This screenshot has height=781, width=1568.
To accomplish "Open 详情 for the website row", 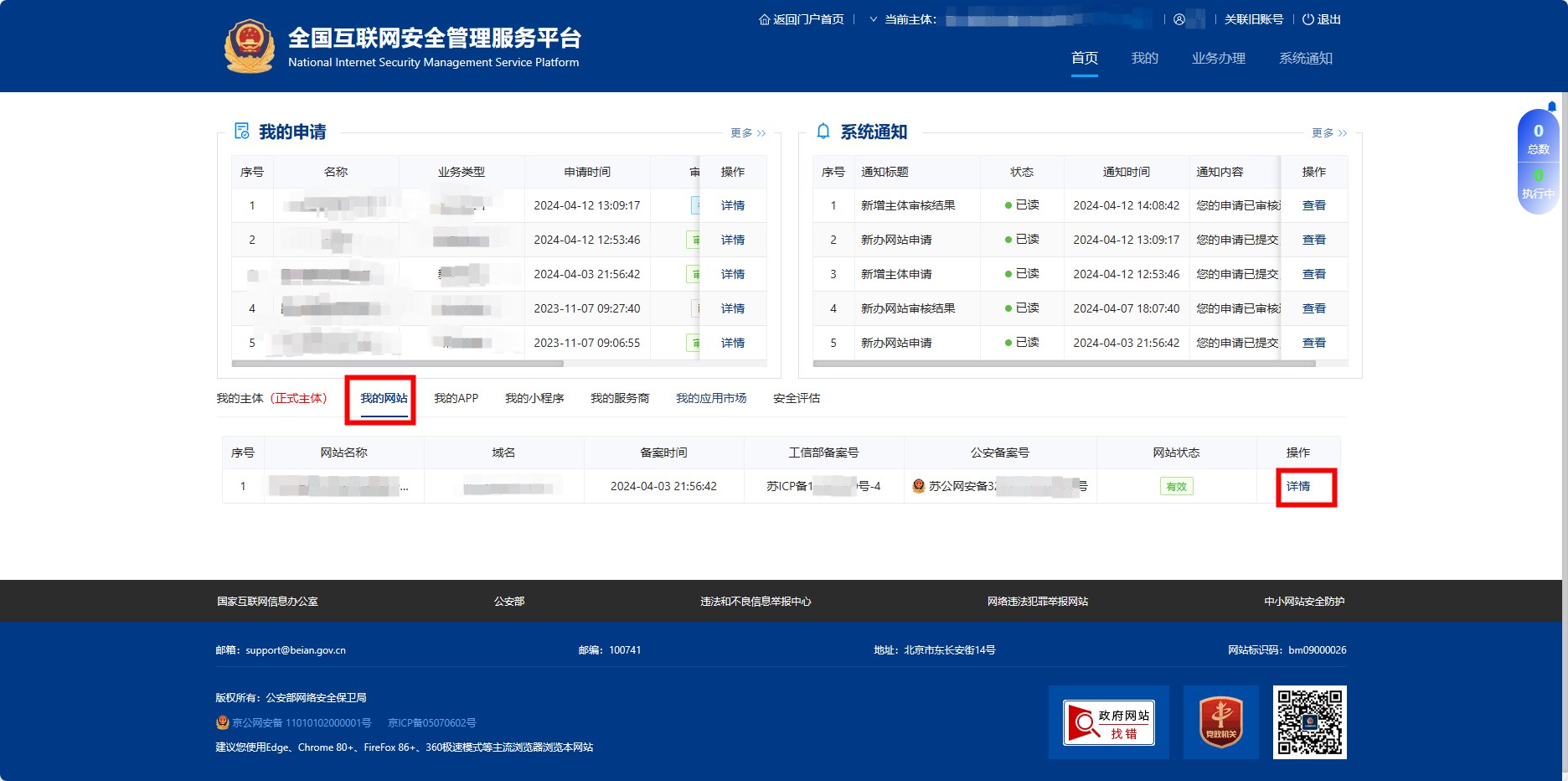I will click(x=1298, y=486).
